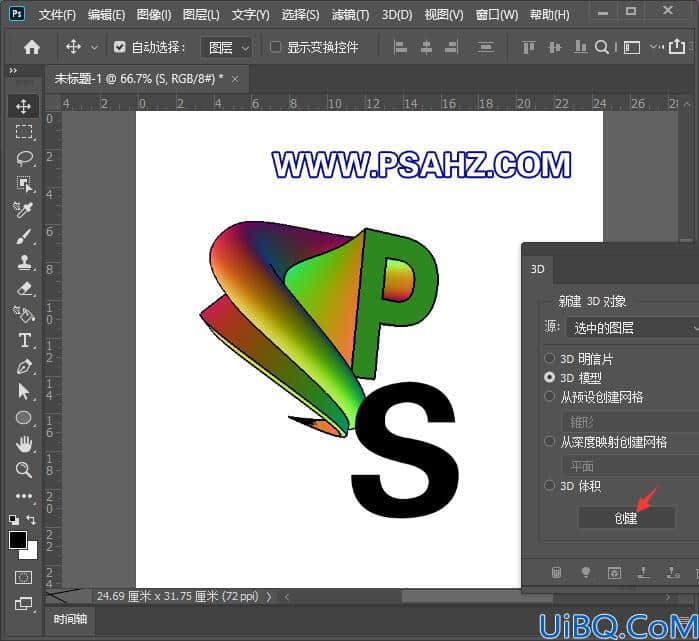This screenshot has width=699, height=641.
Task: Expand the collapsed toolbox double-arrow
Action: point(13,70)
